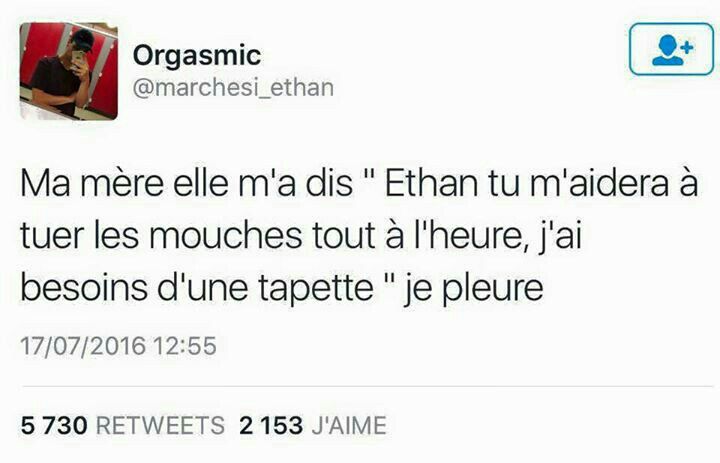Click the word 'mouches' in the tweet

tap(225, 236)
